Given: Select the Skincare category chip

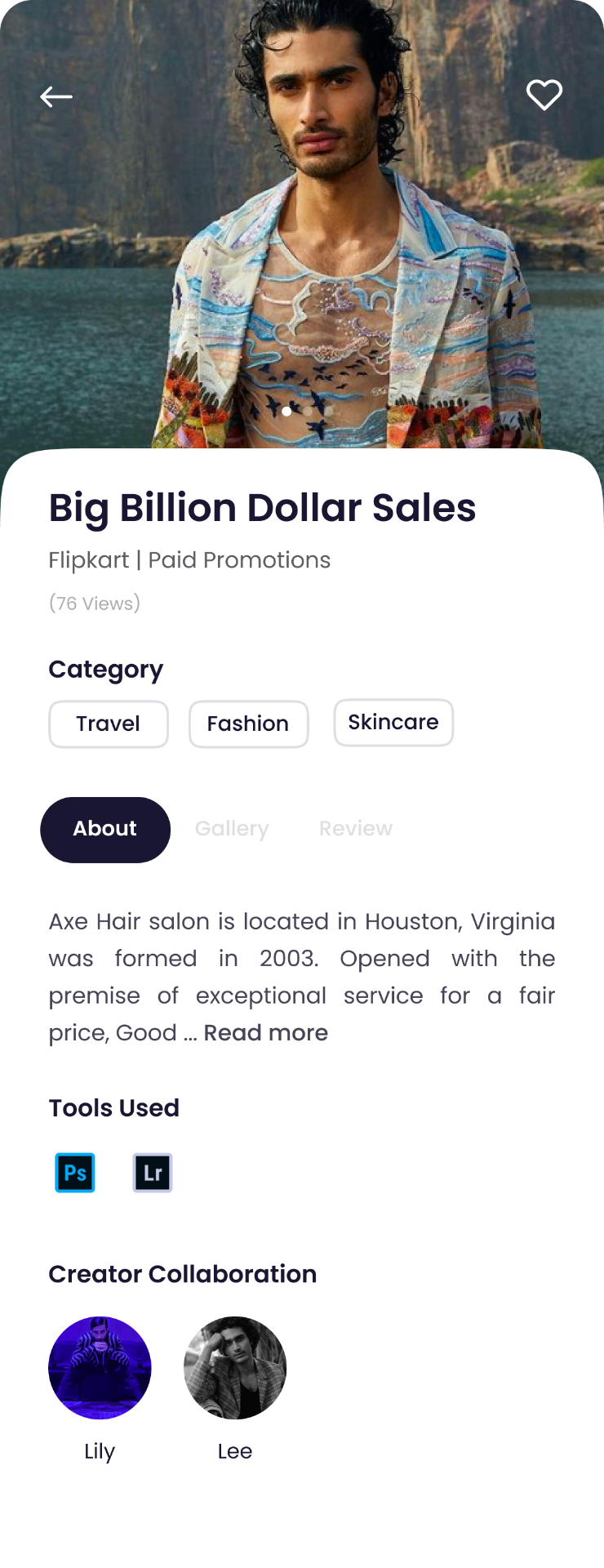Looking at the screenshot, I should 393,722.
